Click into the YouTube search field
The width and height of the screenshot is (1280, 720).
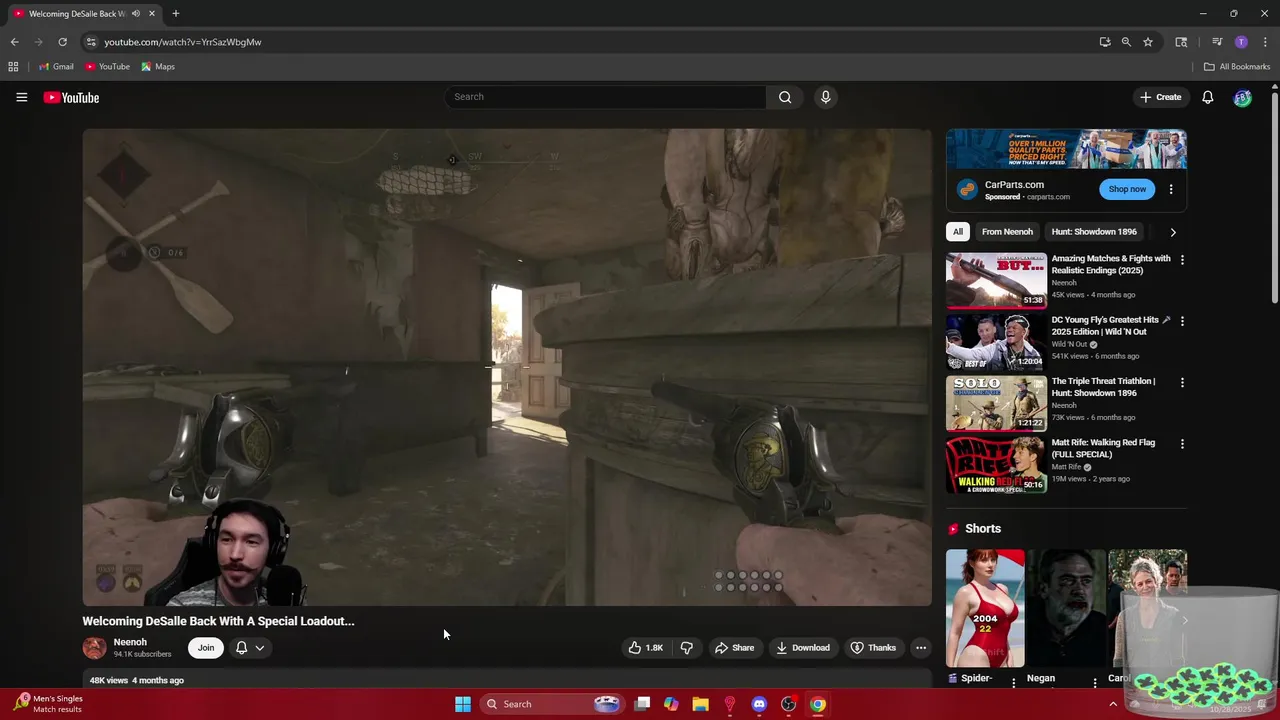click(606, 97)
